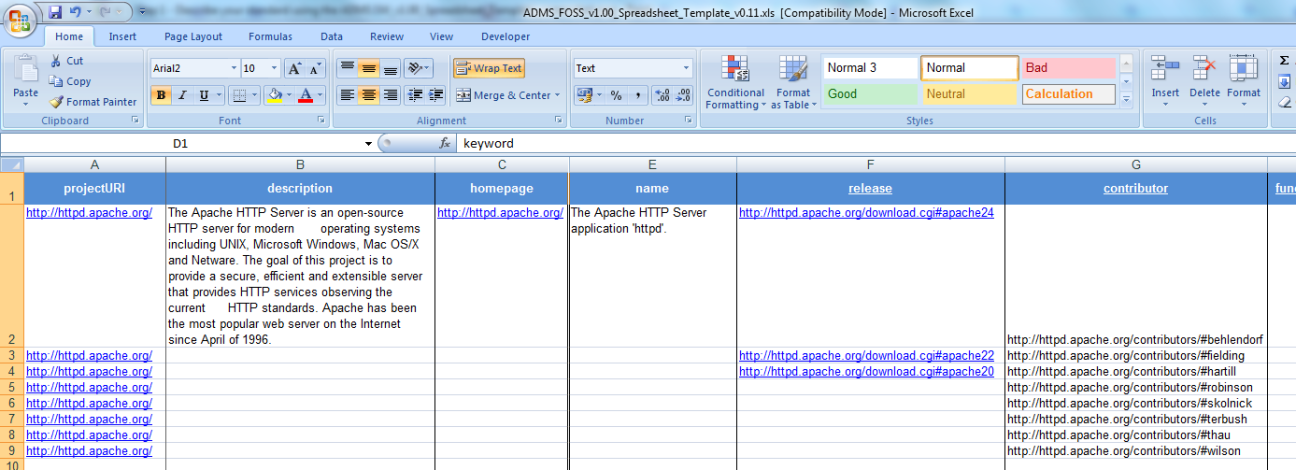Activate Format Painter
The width and height of the screenshot is (1296, 470).
(94, 102)
